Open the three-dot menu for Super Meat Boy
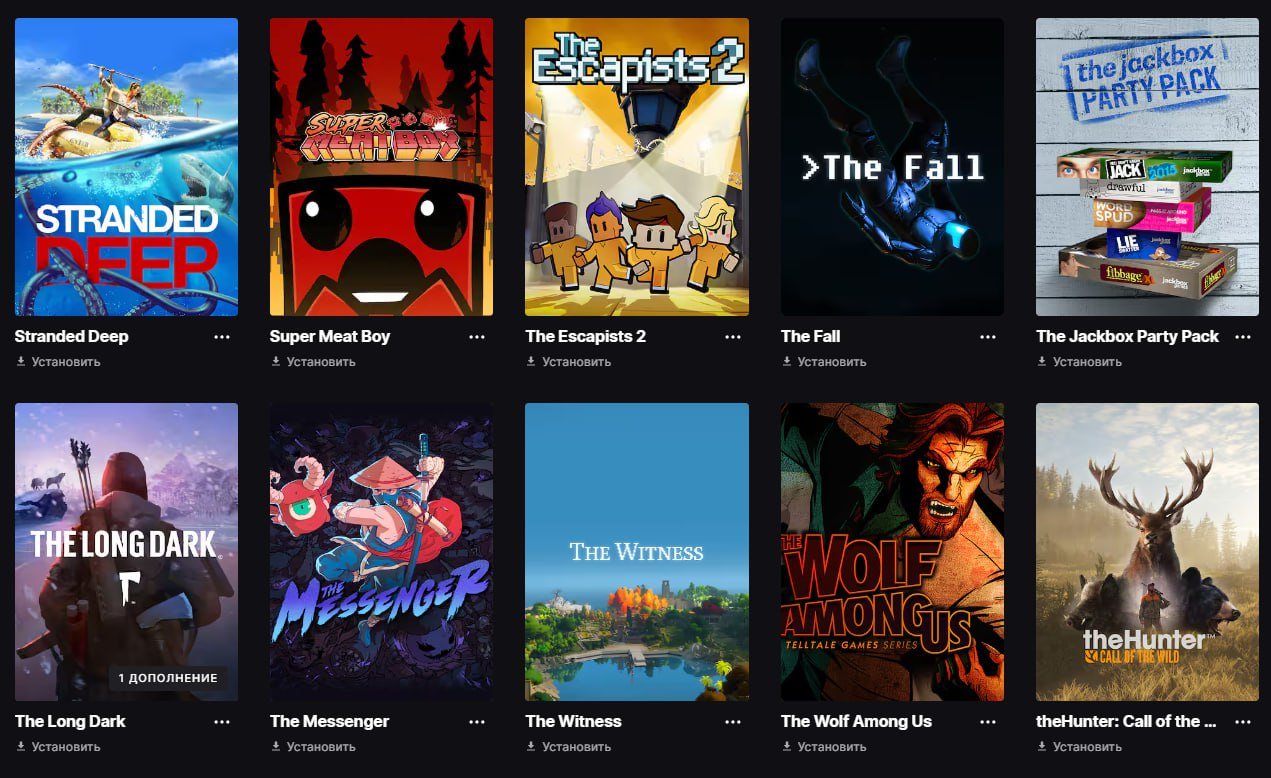This screenshot has height=778, width=1271. click(x=477, y=337)
